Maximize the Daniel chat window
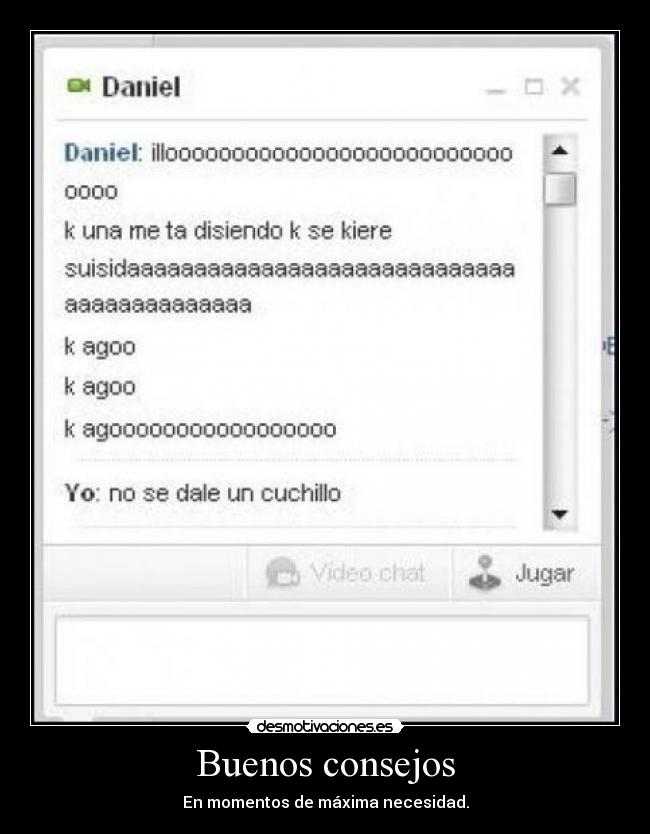 point(534,86)
